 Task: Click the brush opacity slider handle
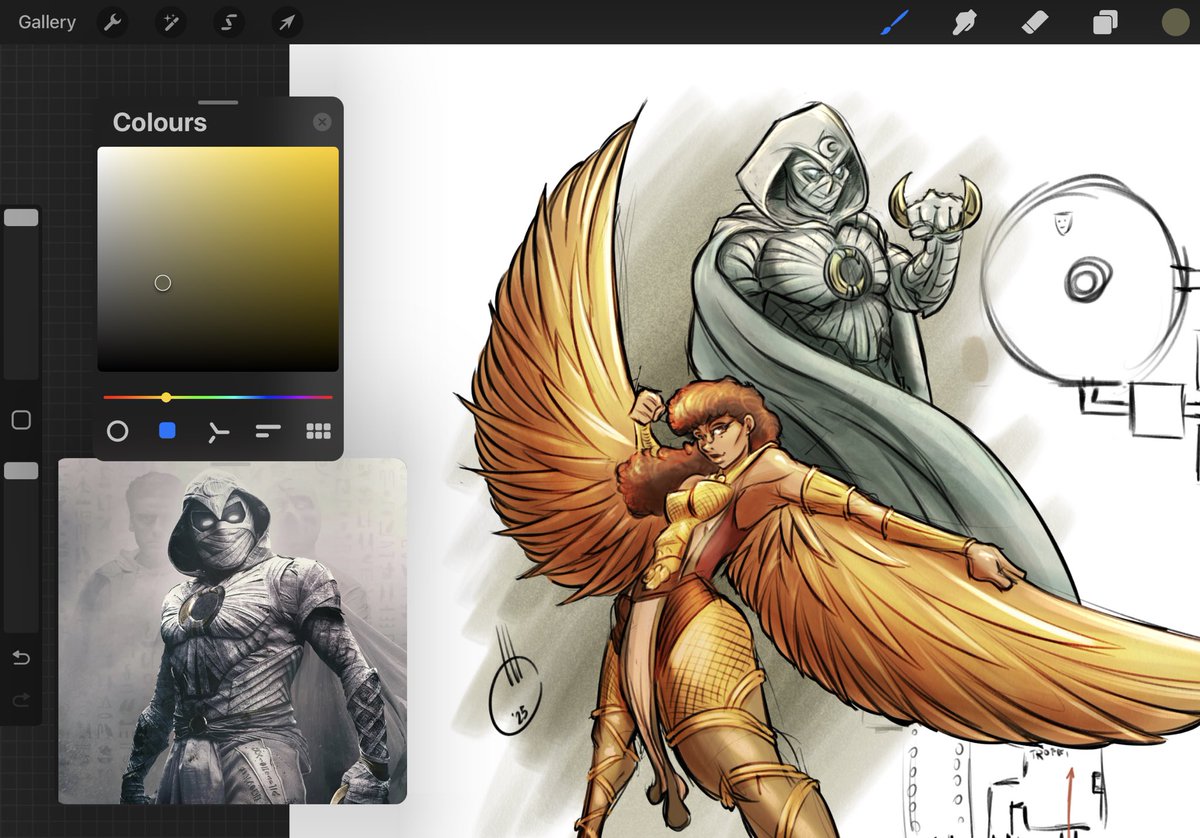[x=21, y=470]
